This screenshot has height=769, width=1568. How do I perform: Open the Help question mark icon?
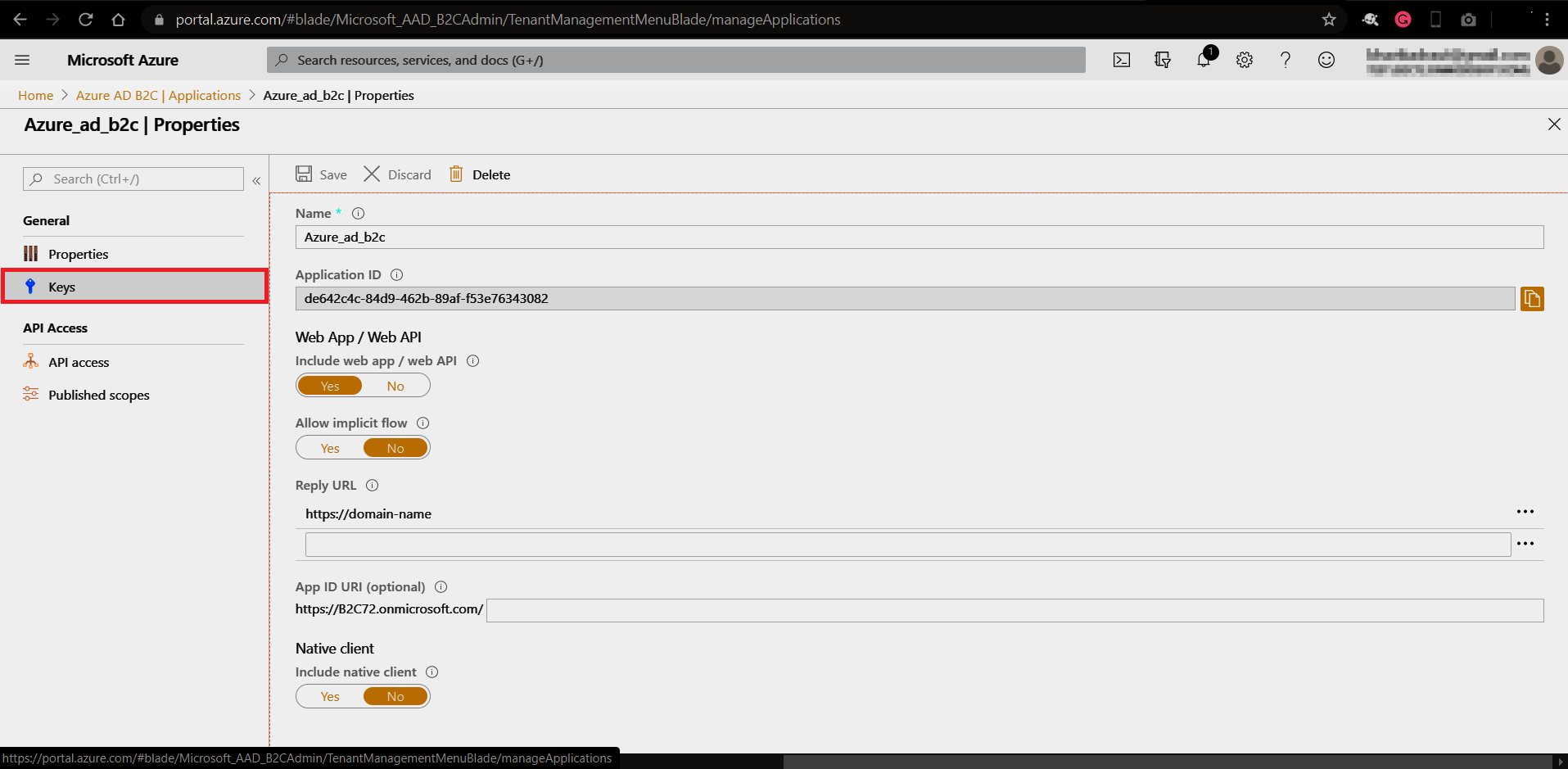click(1286, 60)
